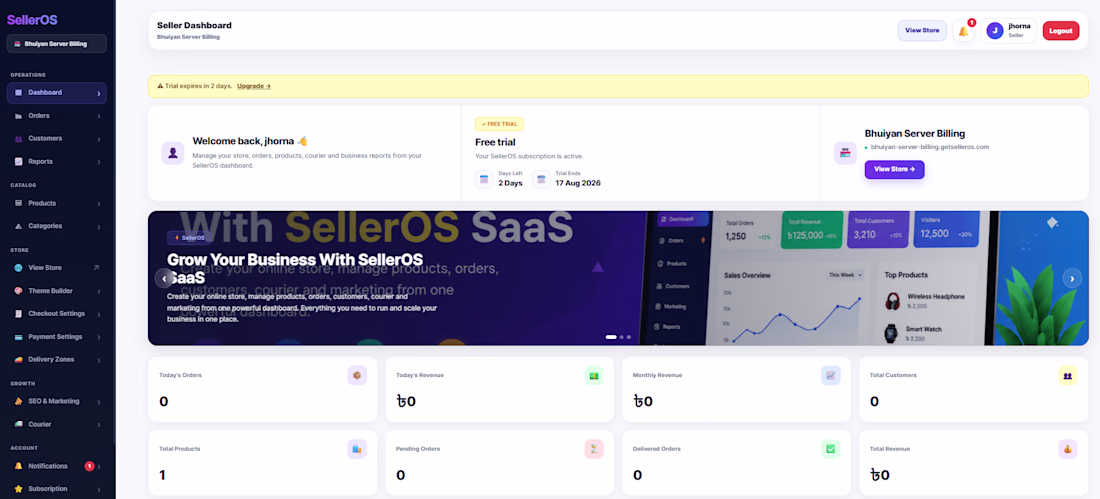Click the Orders sidebar icon
The height and width of the screenshot is (499, 1100).
(18, 116)
